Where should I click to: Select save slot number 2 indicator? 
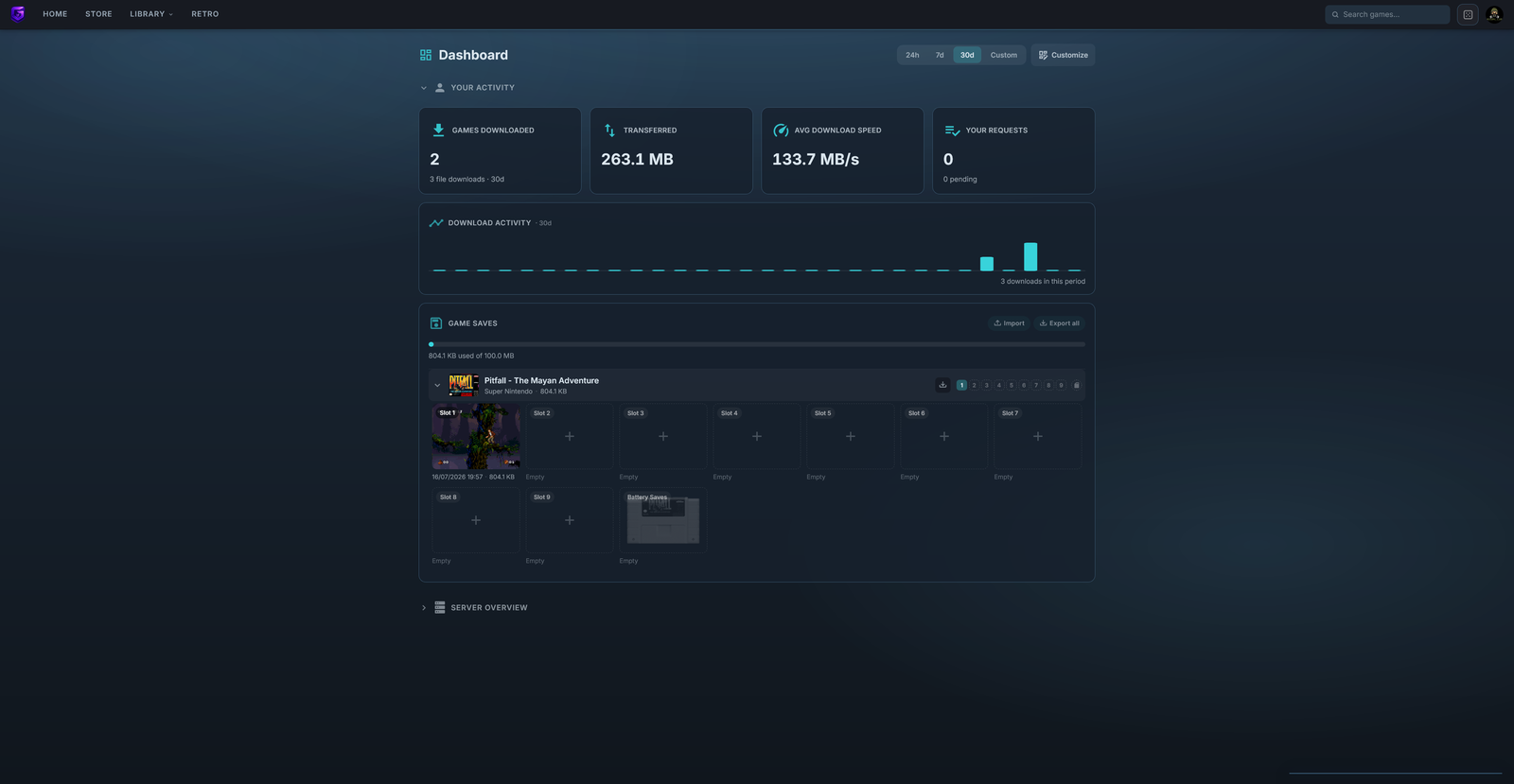(974, 385)
